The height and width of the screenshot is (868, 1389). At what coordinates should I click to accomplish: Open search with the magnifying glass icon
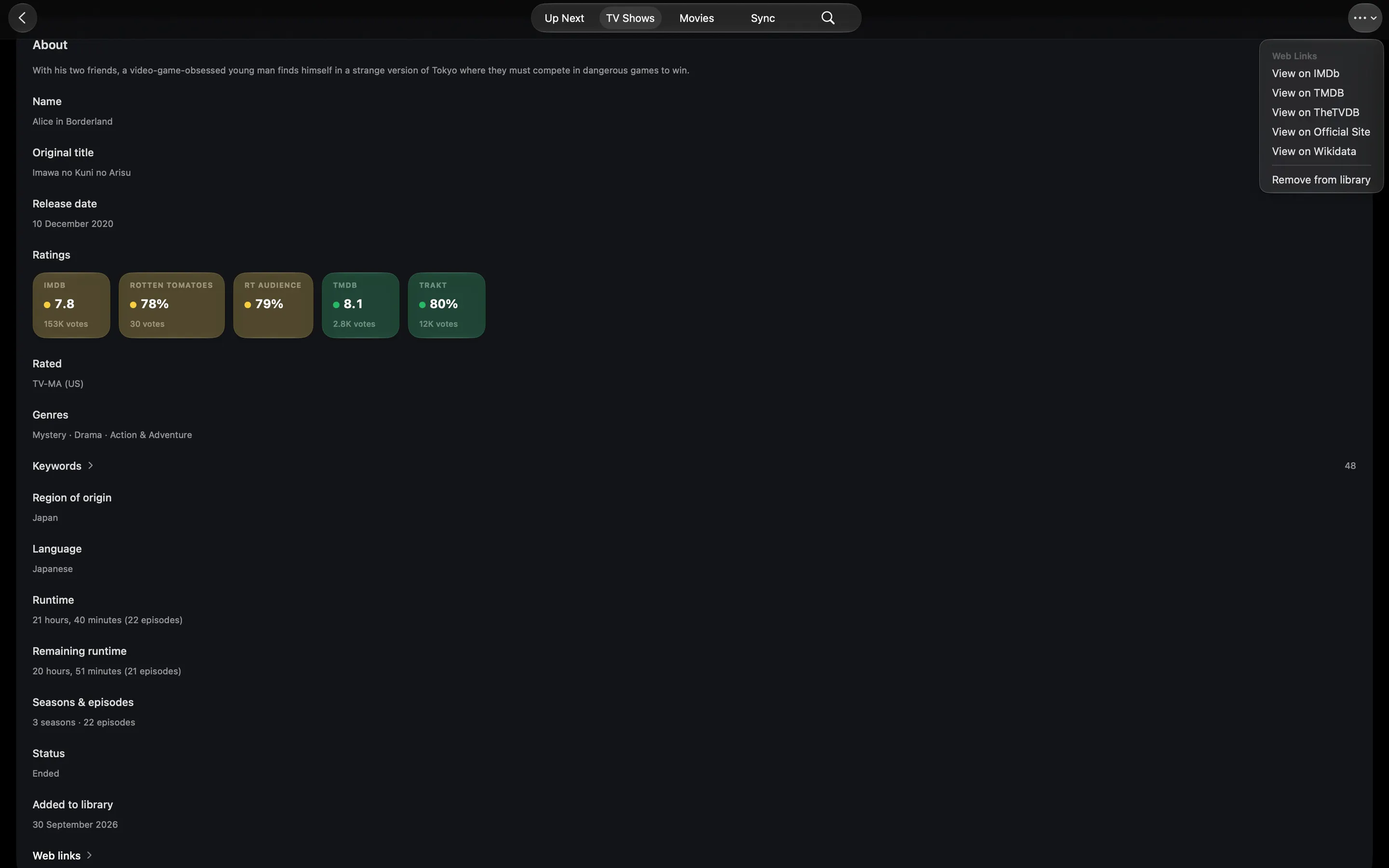828,18
